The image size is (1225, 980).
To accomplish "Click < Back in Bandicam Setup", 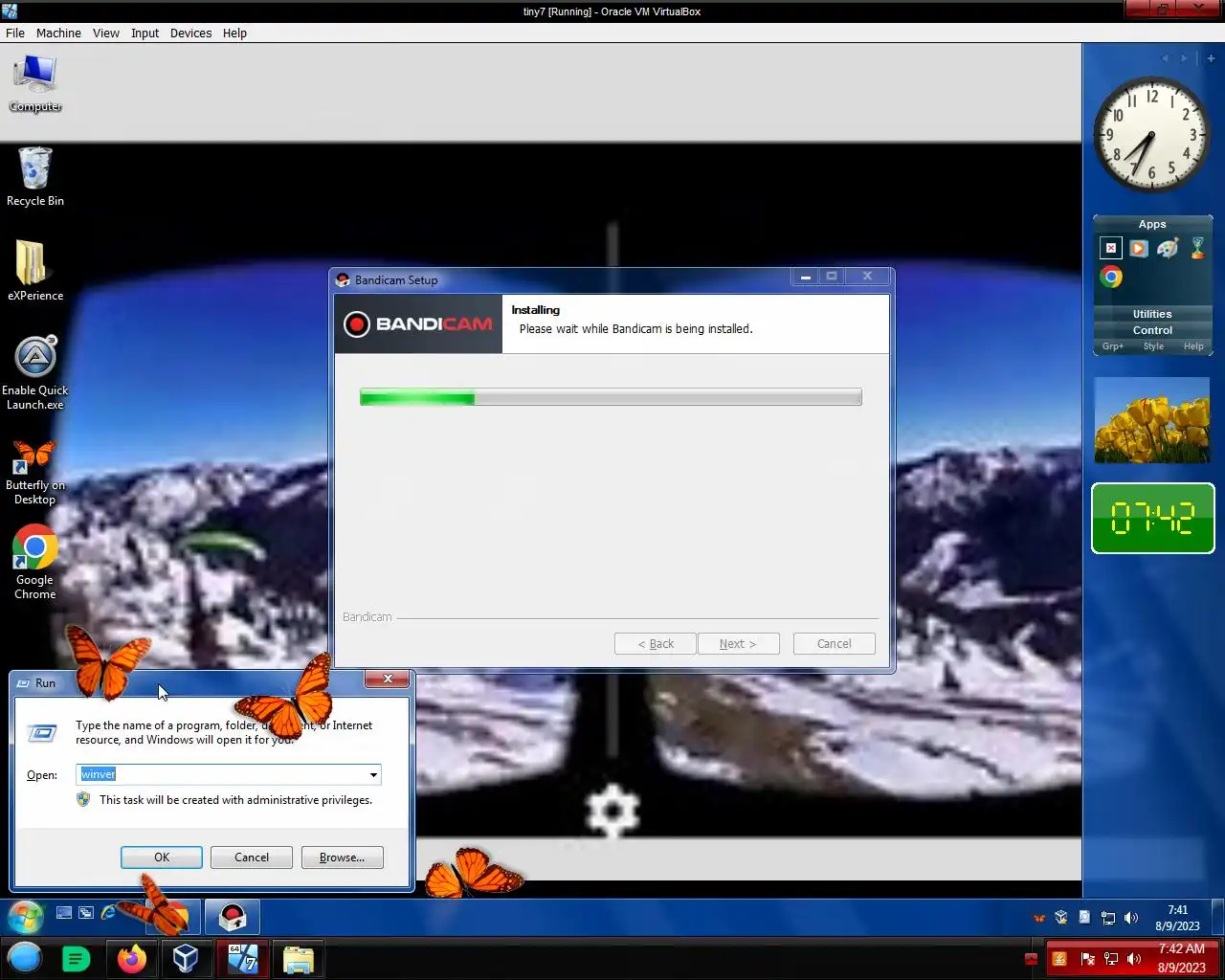I will click(x=656, y=644).
